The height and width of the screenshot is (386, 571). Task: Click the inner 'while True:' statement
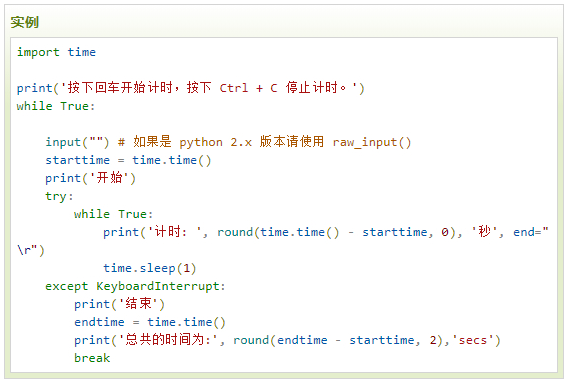pyautogui.click(x=113, y=214)
